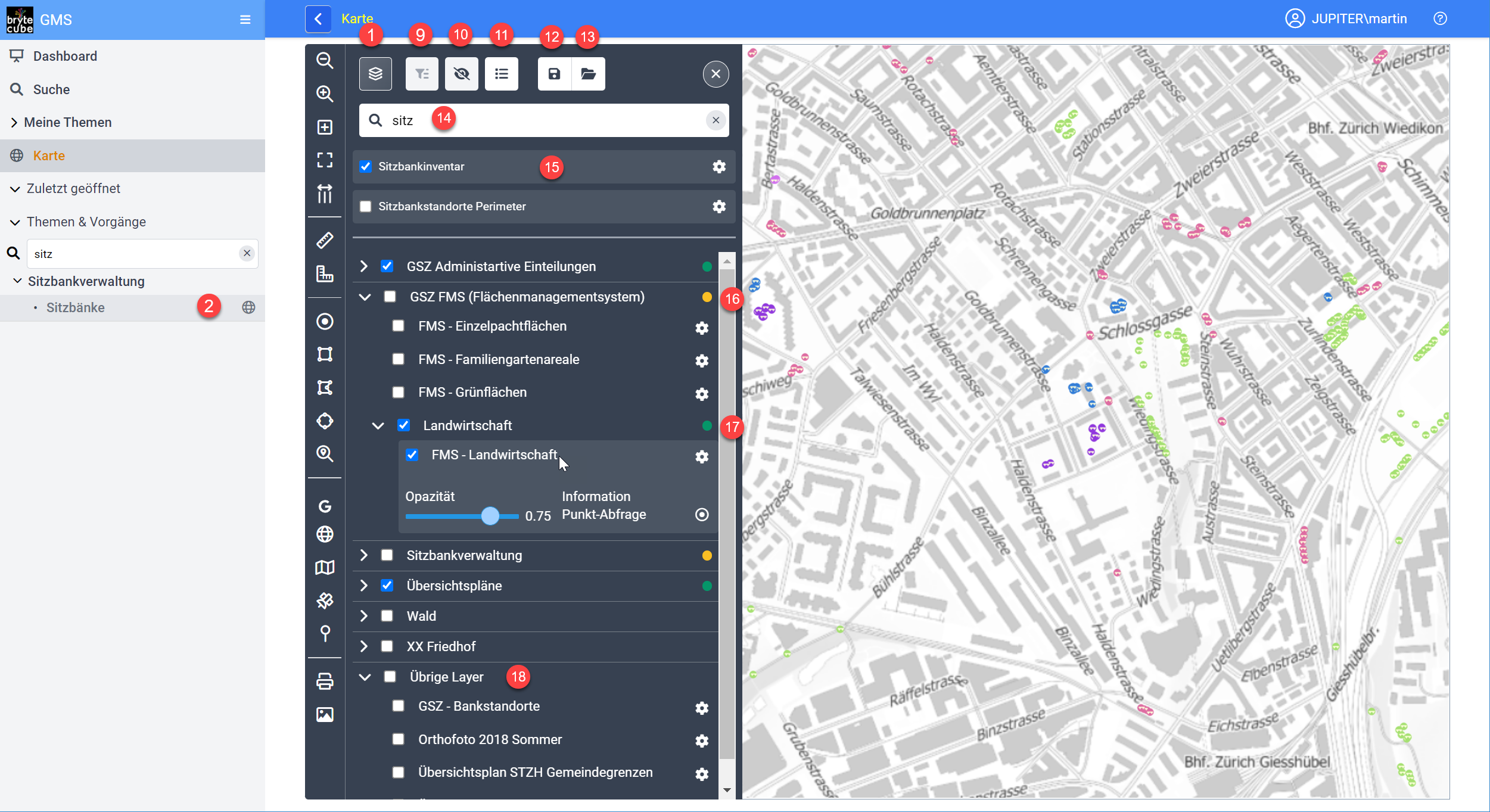Click the globe tool in map toolbar
Screen dimensions: 1490x812
click(325, 534)
